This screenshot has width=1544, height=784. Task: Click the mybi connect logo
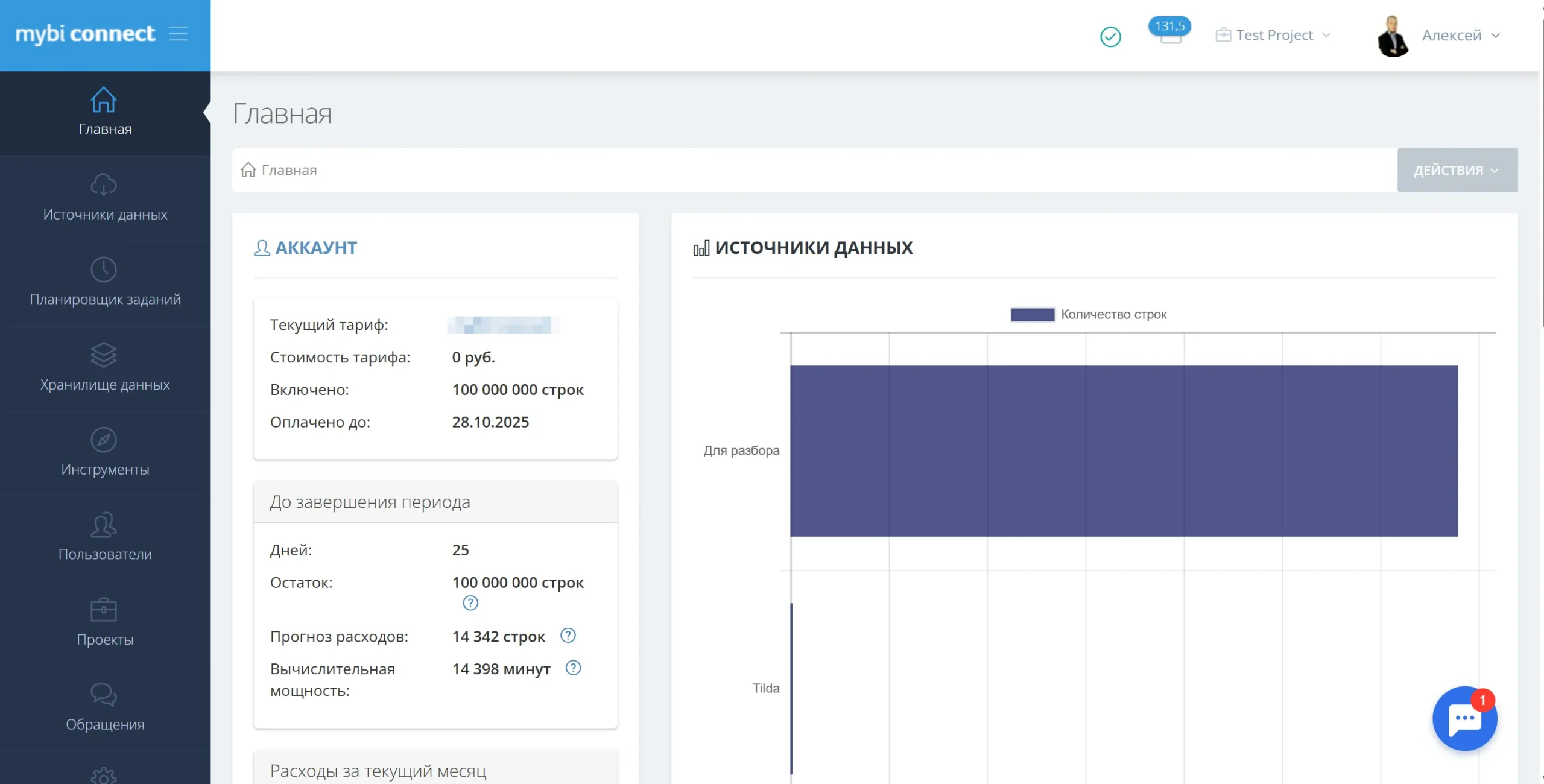(x=85, y=34)
